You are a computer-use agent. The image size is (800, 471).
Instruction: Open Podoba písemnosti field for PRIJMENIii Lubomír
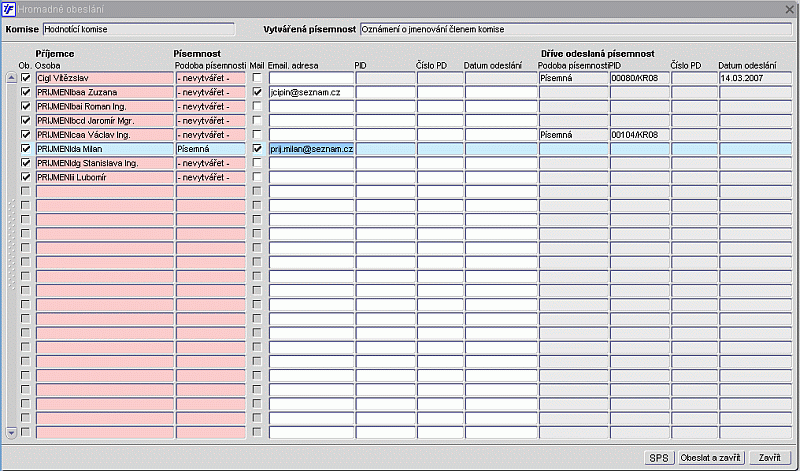211,178
